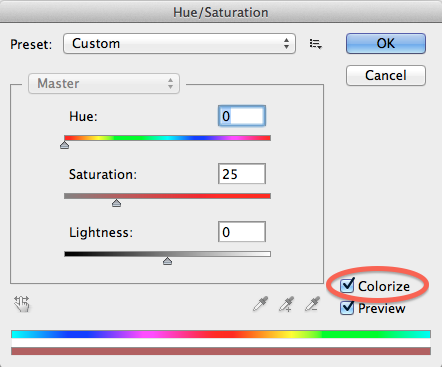Viewport: 442px width, 367px height.
Task: Click on the red Saturation slider track
Action: click(x=167, y=196)
